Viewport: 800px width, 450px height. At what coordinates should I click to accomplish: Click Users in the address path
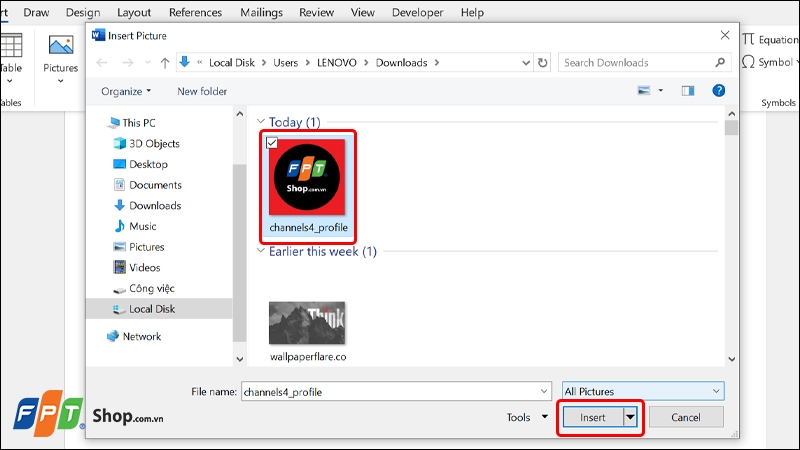(x=285, y=63)
